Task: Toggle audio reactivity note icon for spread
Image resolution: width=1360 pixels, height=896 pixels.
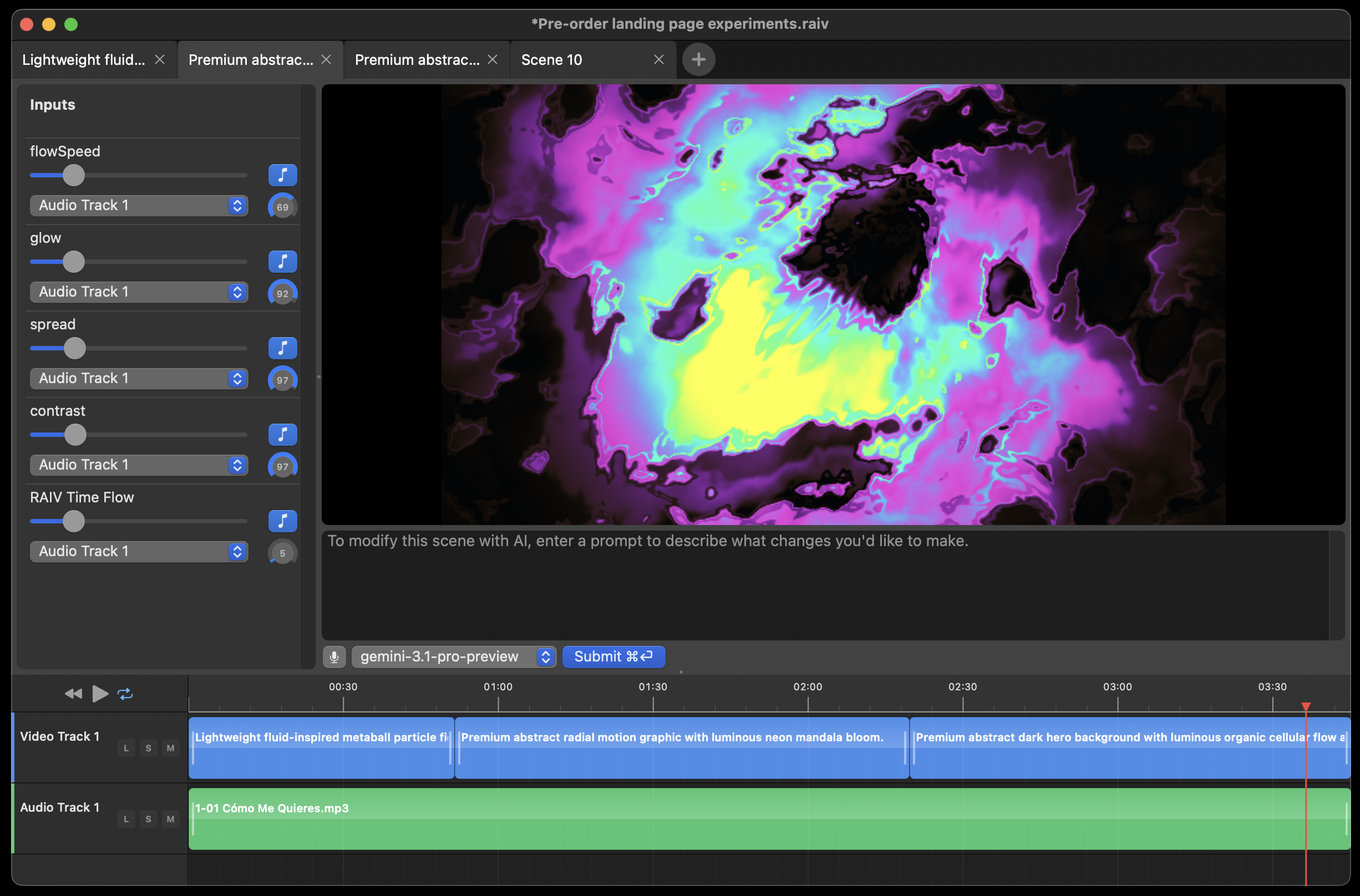Action: [x=282, y=348]
